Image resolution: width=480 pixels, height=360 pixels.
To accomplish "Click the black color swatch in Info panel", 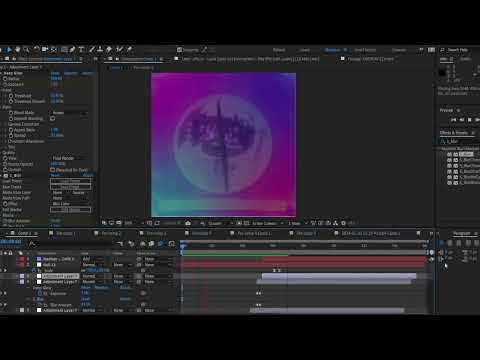I will pos(442,72).
